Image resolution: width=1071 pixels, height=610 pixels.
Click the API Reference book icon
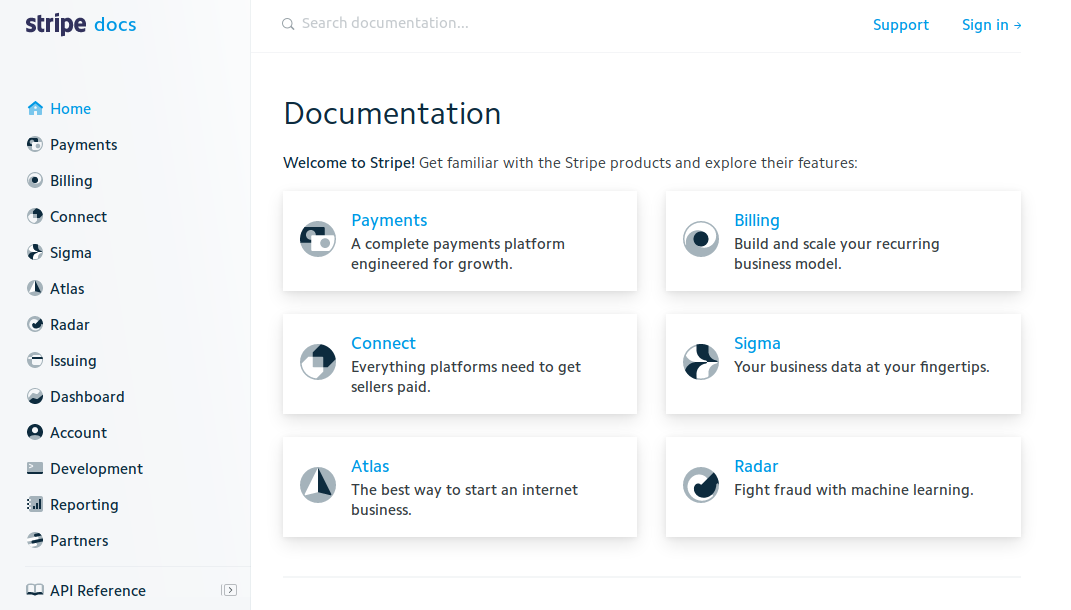point(35,590)
